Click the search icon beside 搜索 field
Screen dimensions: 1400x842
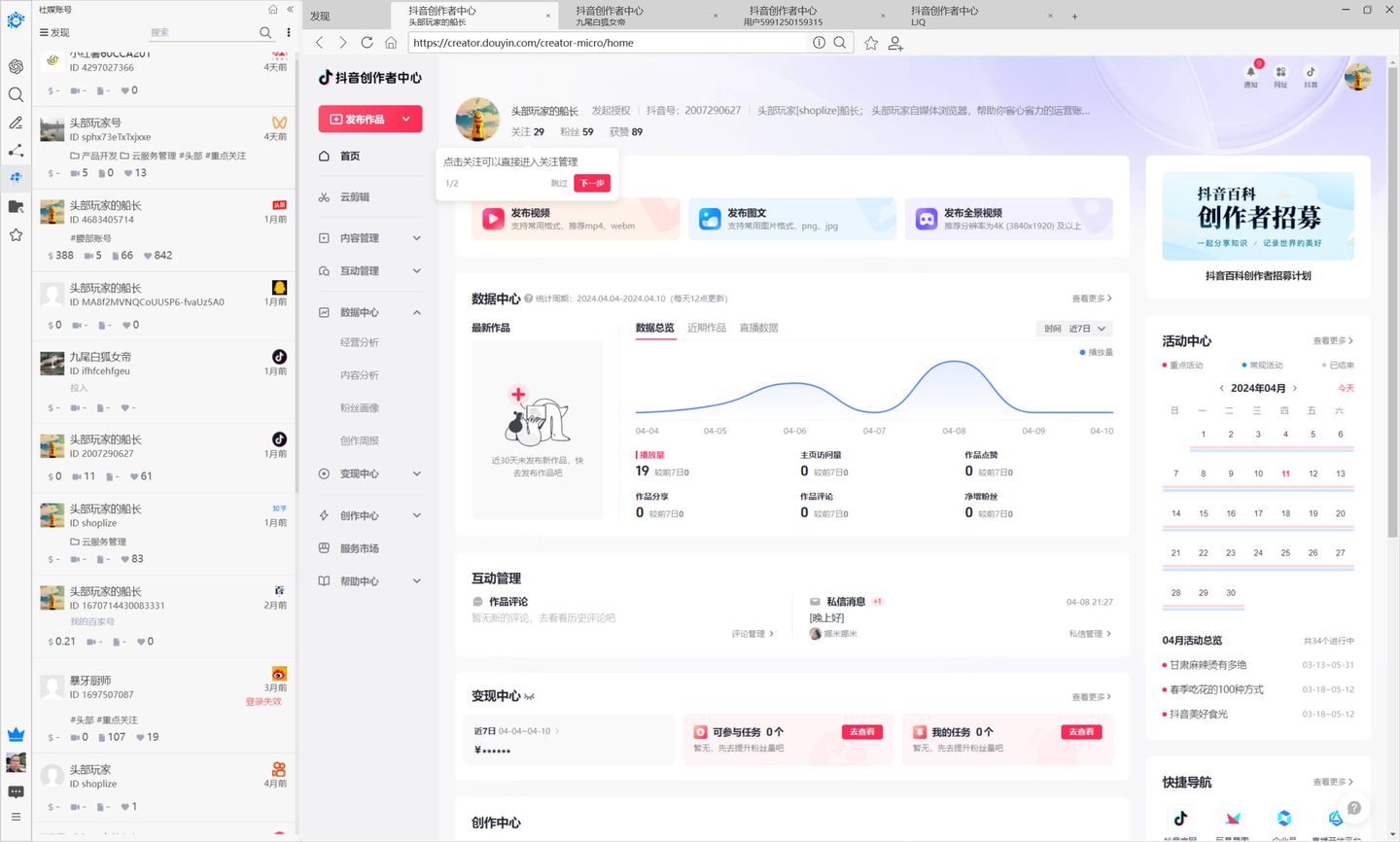click(x=265, y=32)
